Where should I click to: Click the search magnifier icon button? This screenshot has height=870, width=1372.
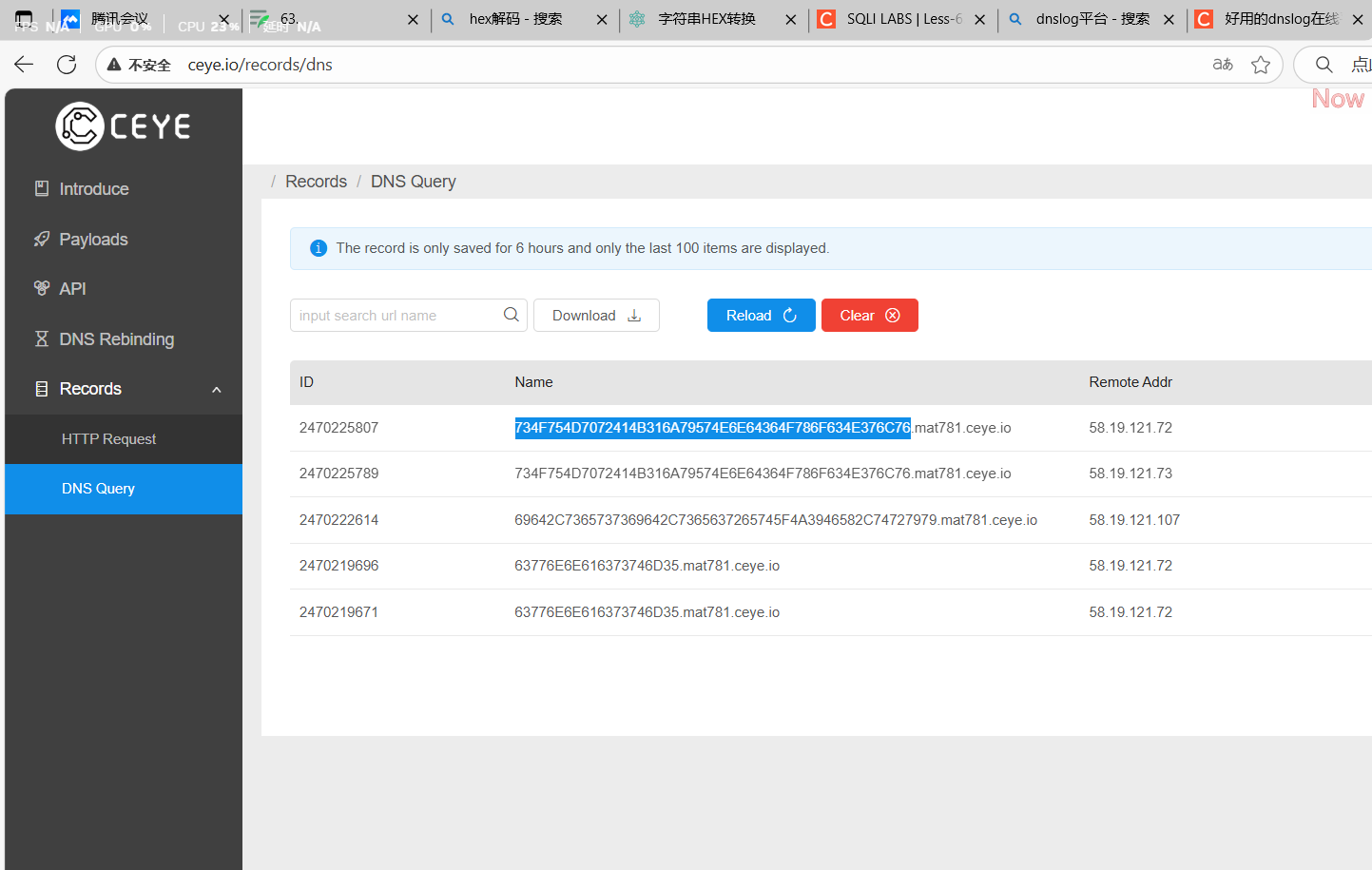(x=512, y=315)
